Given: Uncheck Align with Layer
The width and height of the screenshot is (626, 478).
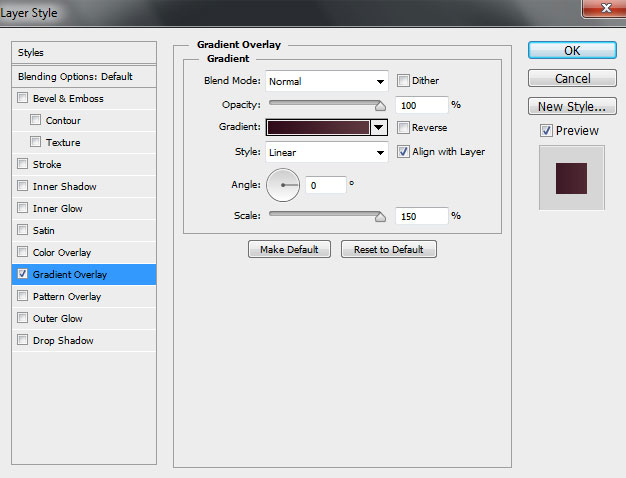Looking at the screenshot, I should coord(403,152).
